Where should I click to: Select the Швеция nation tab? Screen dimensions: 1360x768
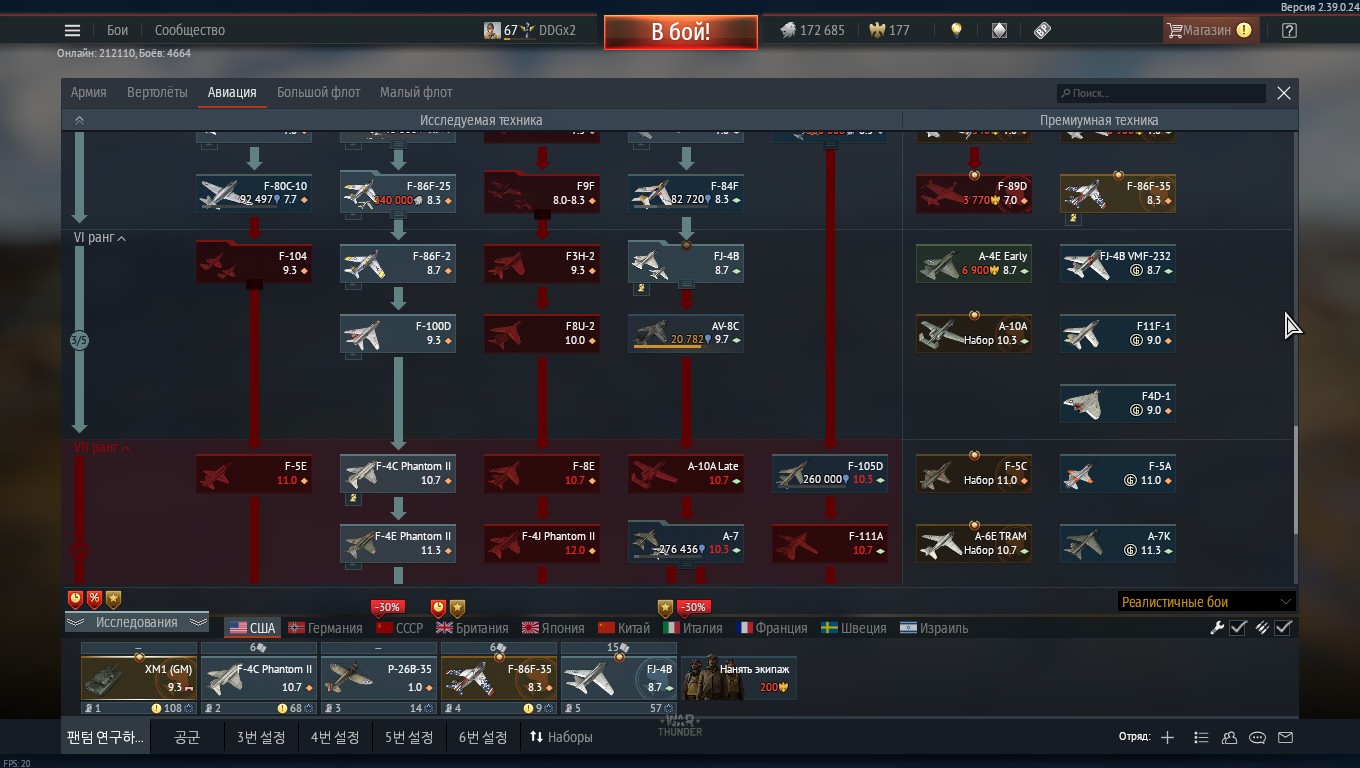tap(854, 628)
